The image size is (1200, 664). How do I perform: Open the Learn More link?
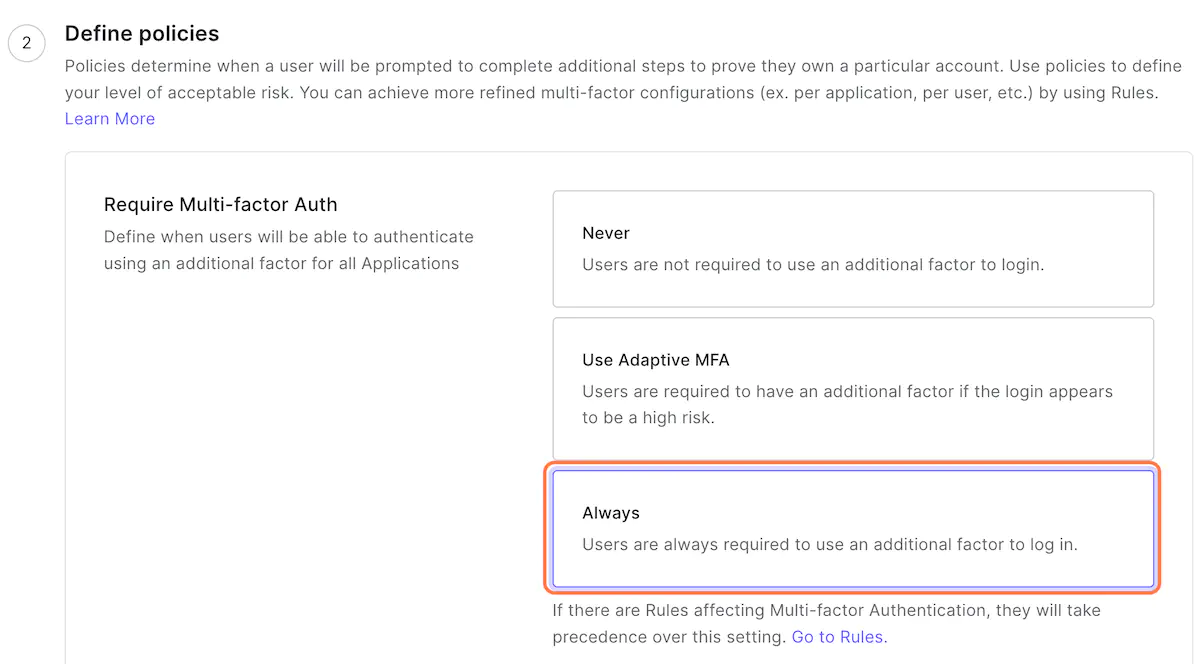pos(110,118)
